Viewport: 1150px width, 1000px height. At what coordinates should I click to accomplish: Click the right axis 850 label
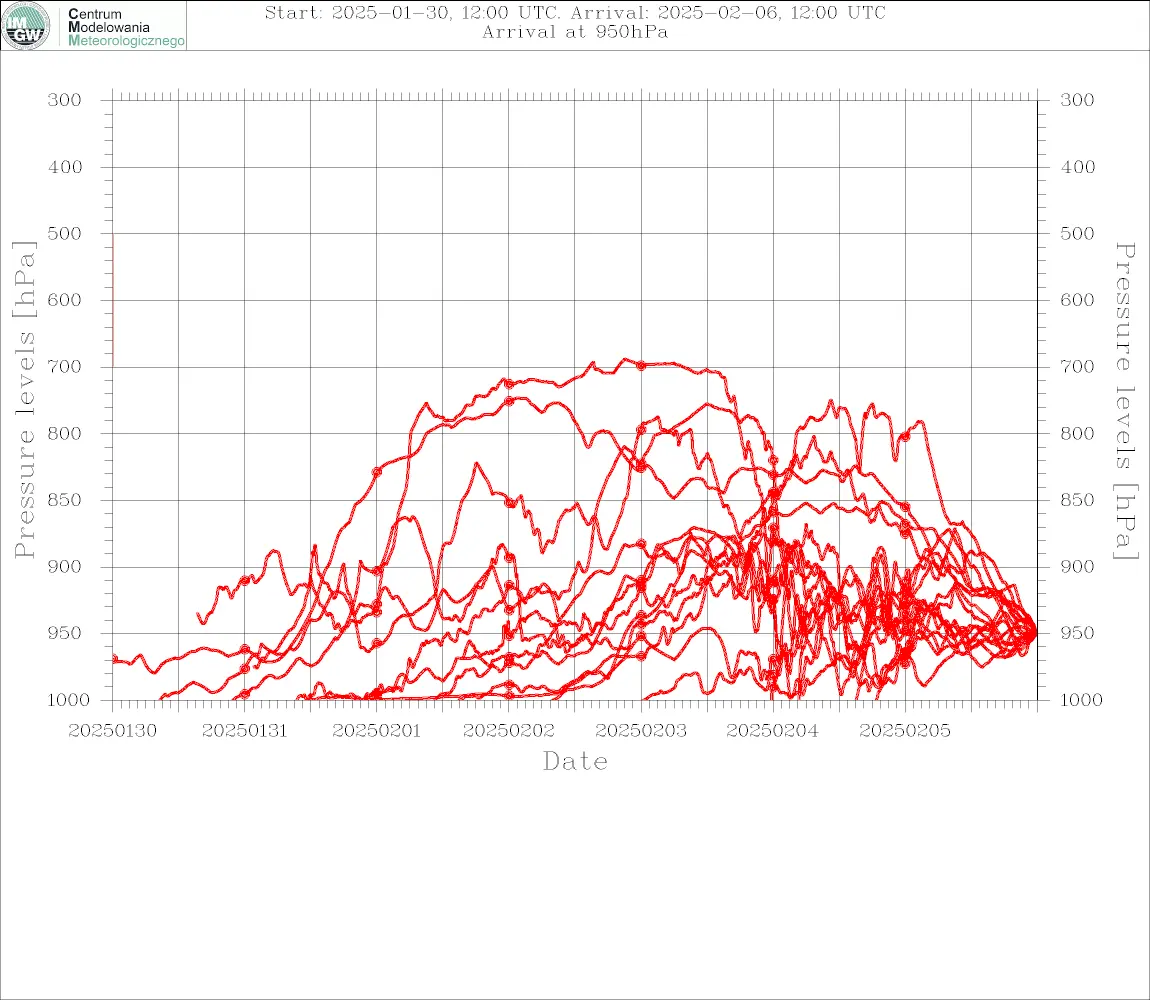[x=1077, y=500]
